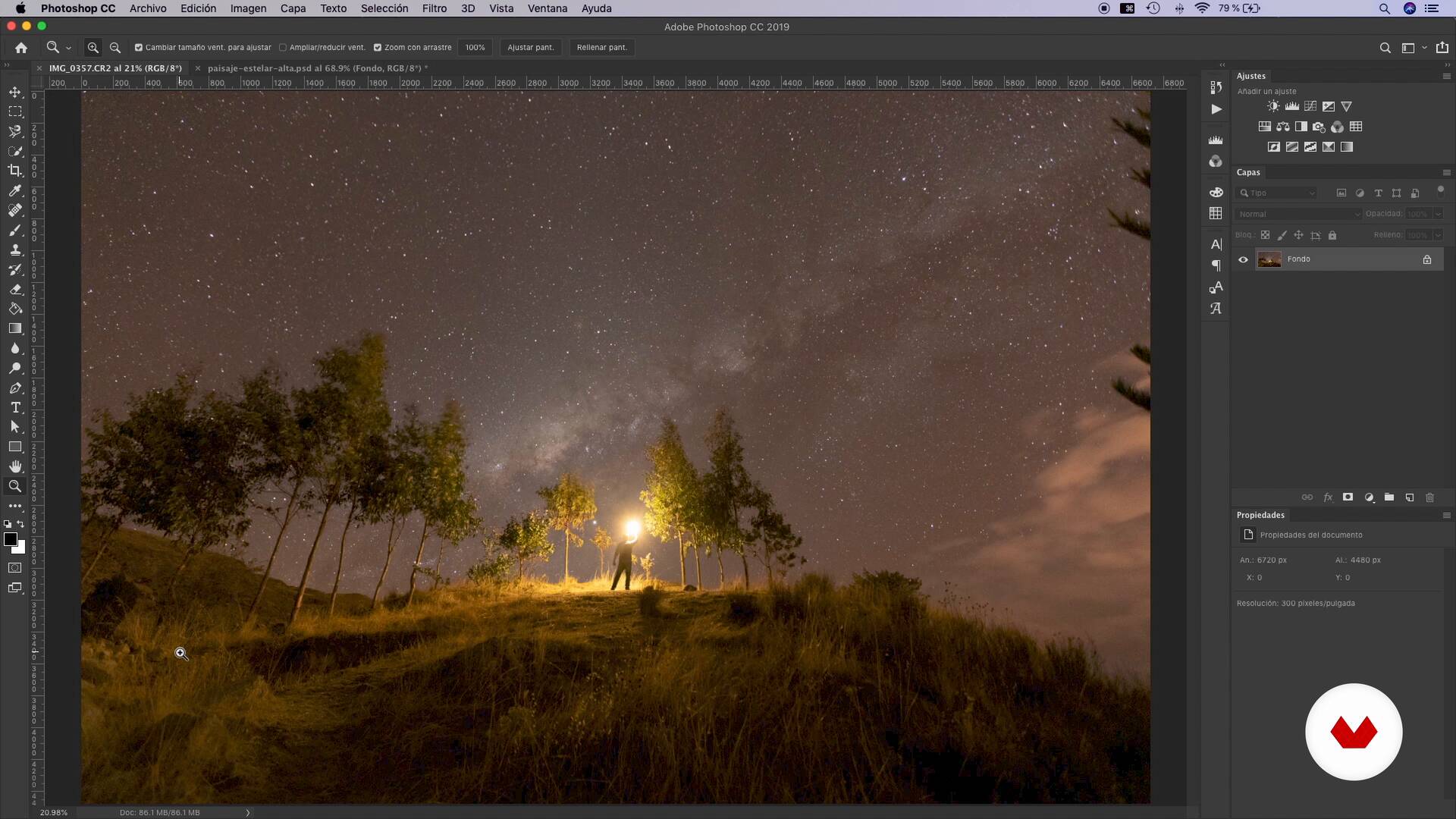Screen dimensions: 1456x819
Task: Select the Horizontal Type tool
Action: (15, 407)
